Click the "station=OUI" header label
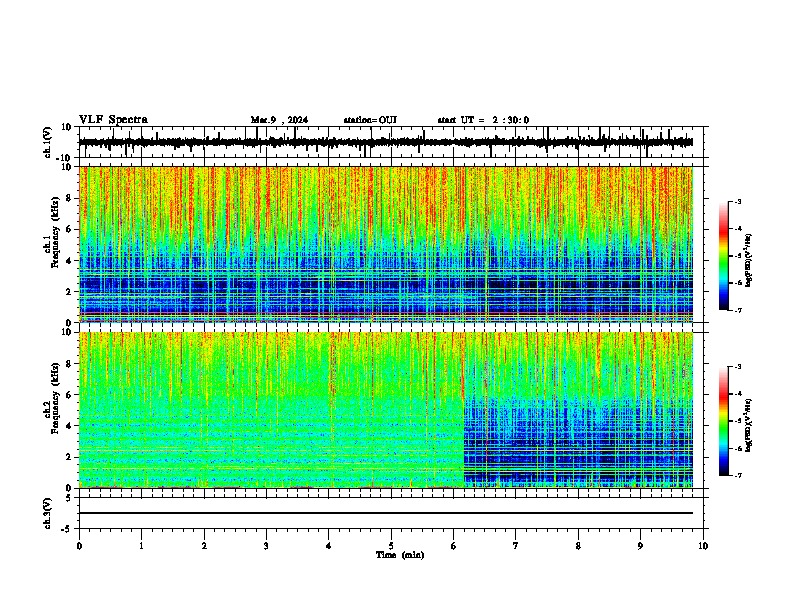 pyautogui.click(x=370, y=120)
